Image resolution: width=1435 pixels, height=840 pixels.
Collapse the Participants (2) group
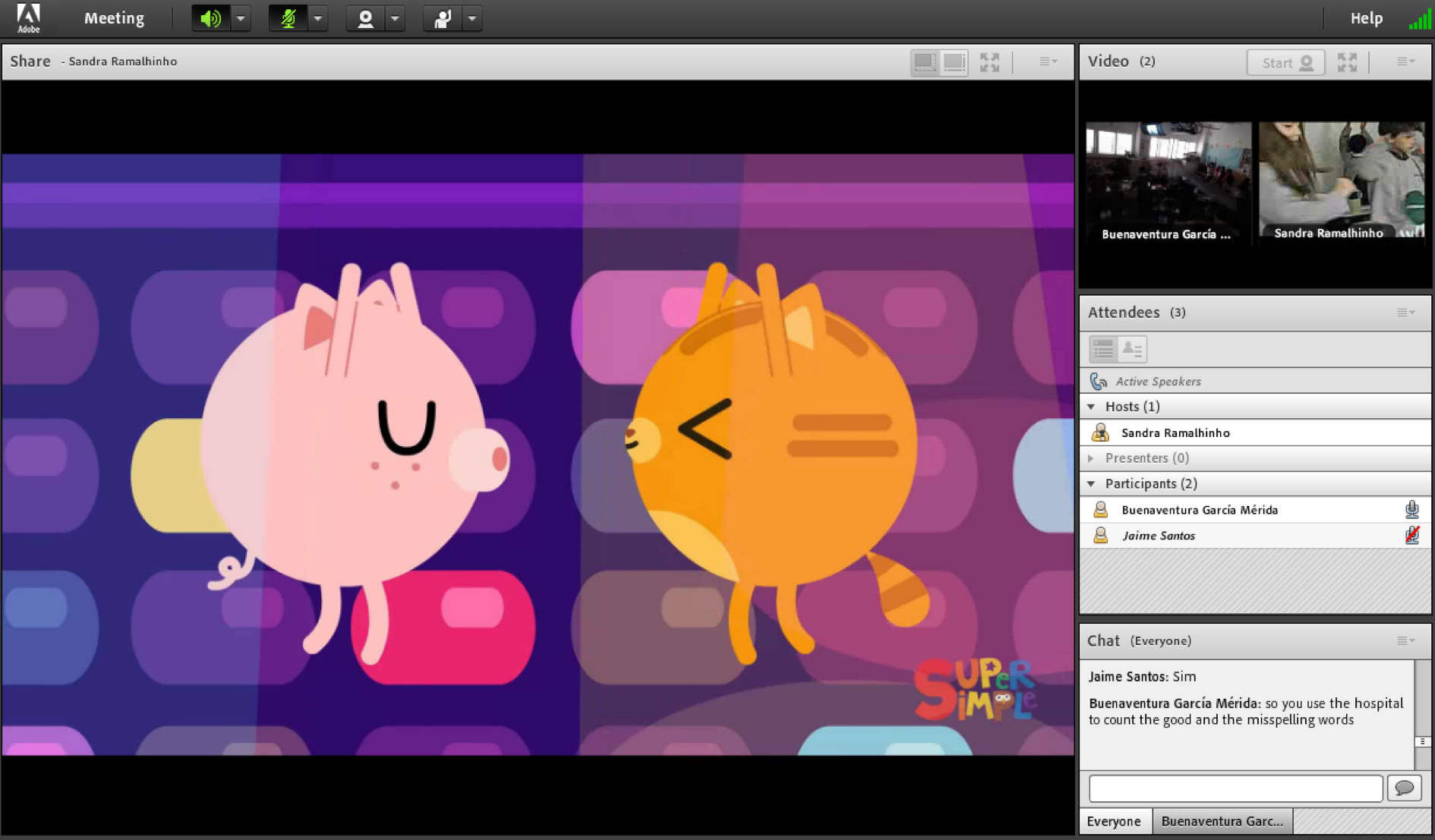tap(1092, 484)
